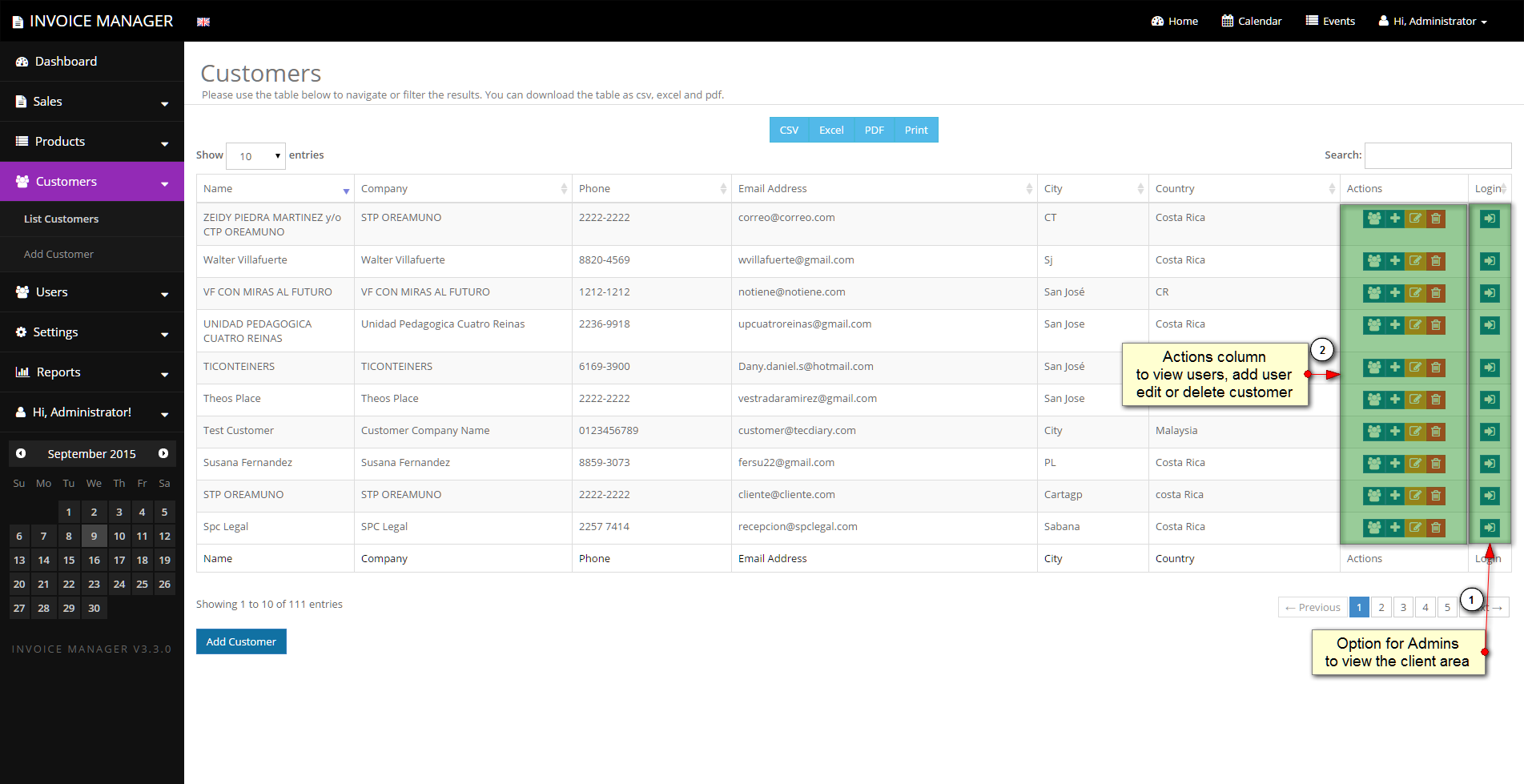
Task: Expand the Reports sidebar menu
Action: coord(92,372)
